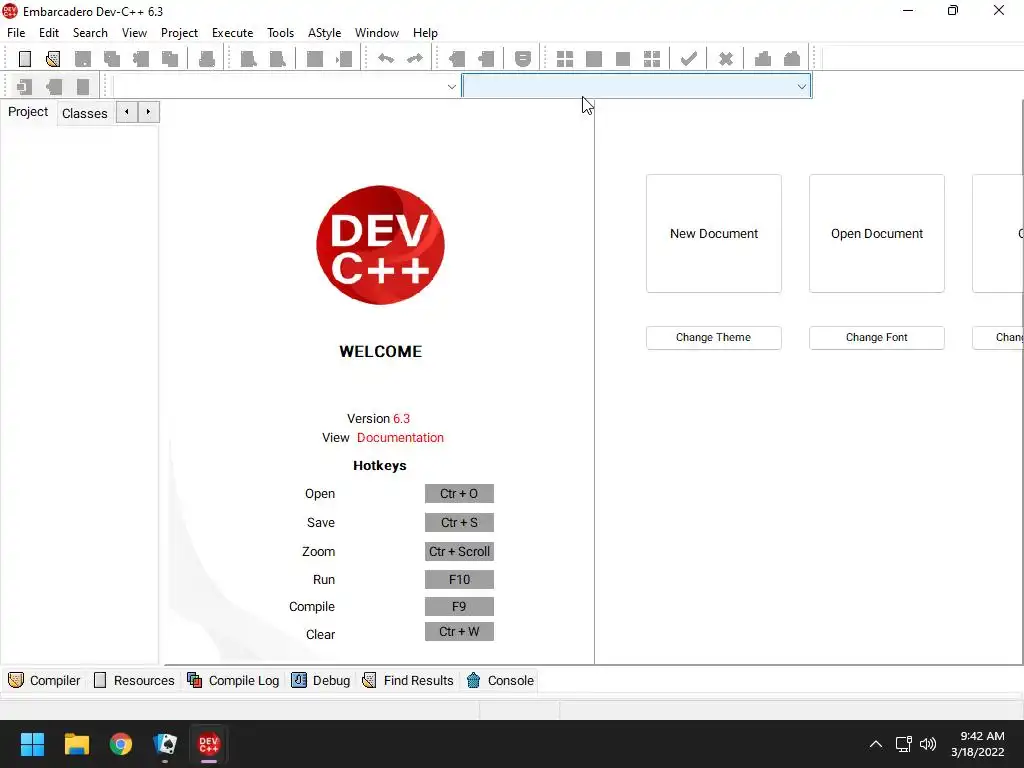Open the File menu
1024x768 pixels.
click(16, 33)
